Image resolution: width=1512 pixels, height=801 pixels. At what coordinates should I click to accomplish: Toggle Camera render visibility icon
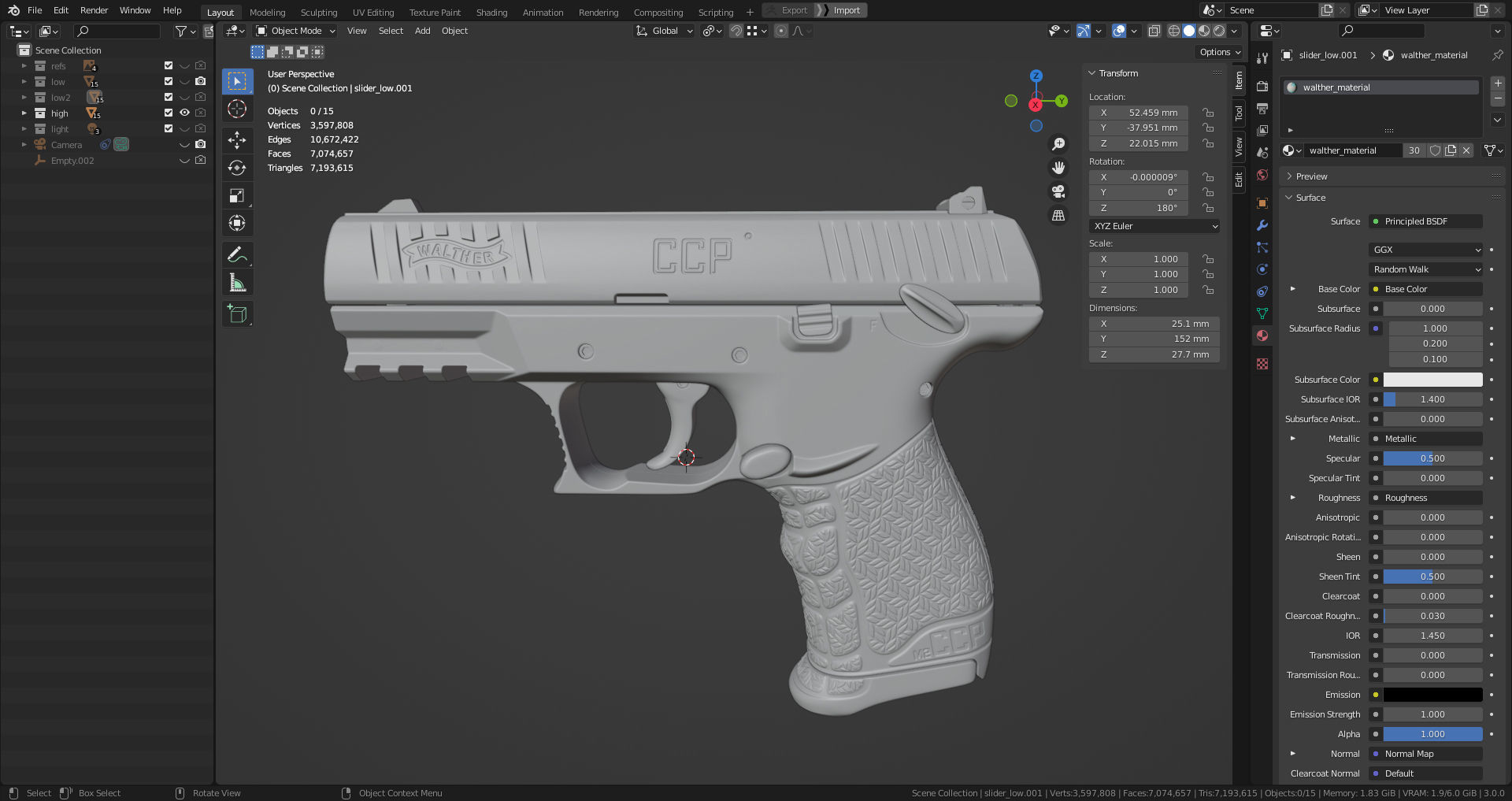(201, 144)
